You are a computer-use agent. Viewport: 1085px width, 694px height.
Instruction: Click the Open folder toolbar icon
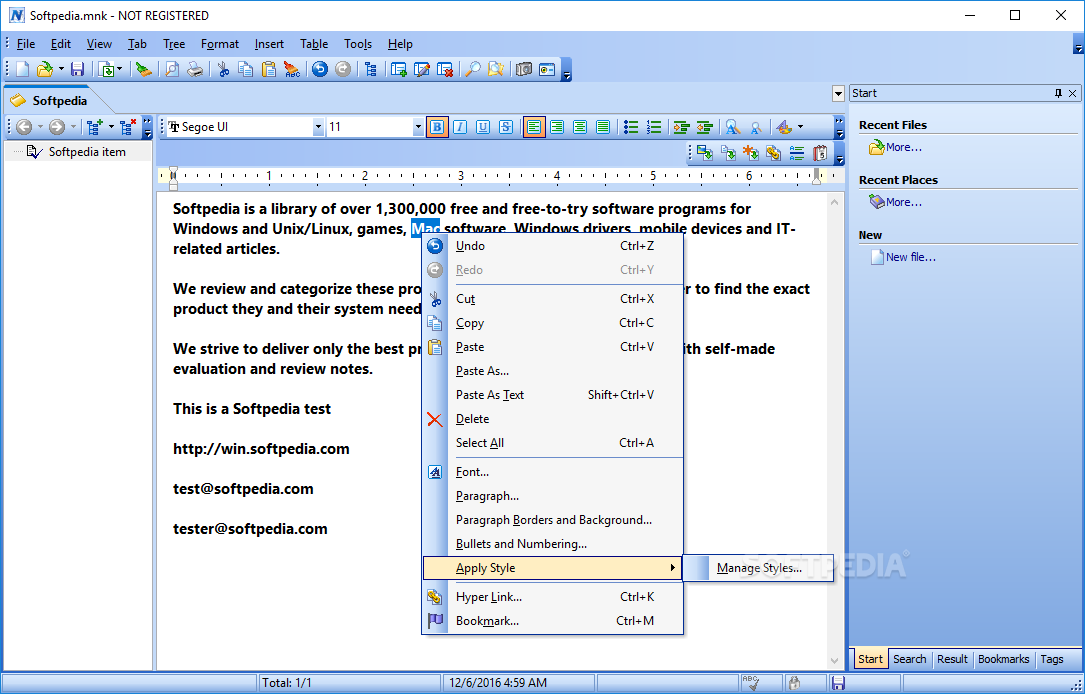[x=45, y=69]
